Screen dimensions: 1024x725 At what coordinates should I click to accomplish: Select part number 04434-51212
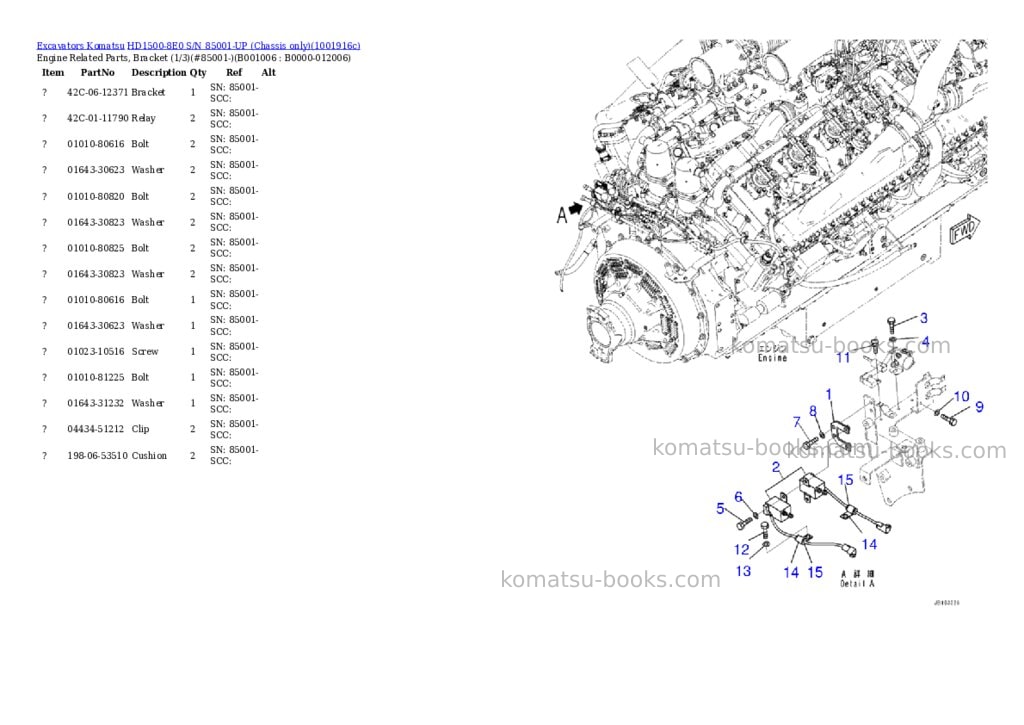[95, 429]
